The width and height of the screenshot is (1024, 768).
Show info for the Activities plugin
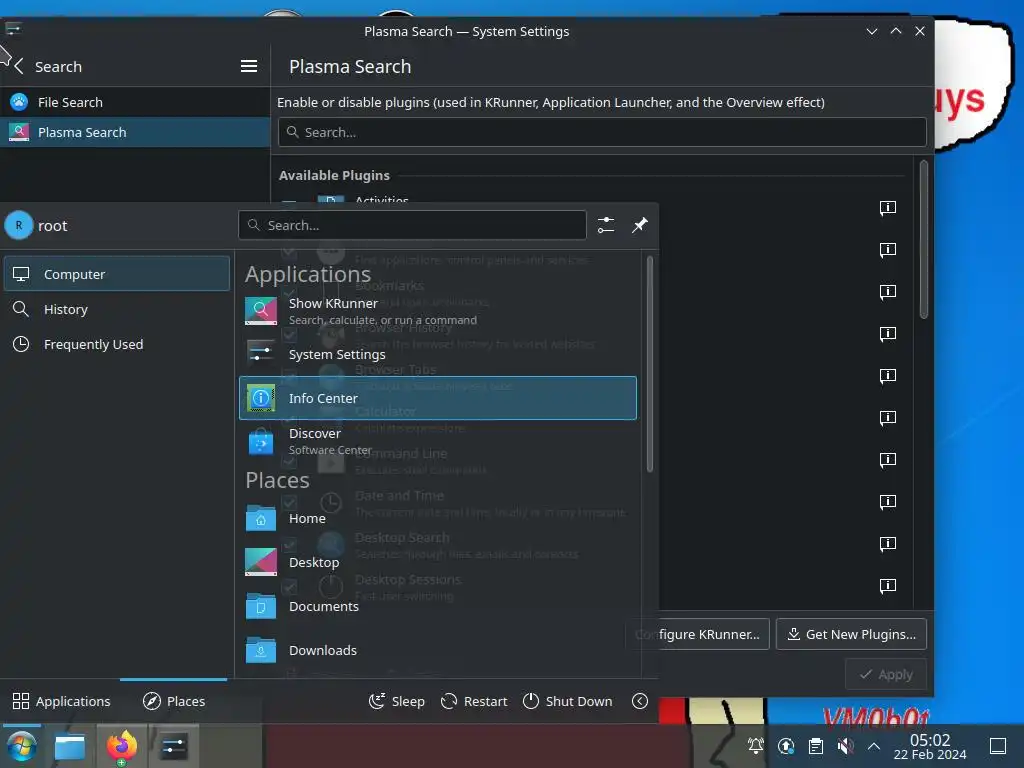[888, 208]
